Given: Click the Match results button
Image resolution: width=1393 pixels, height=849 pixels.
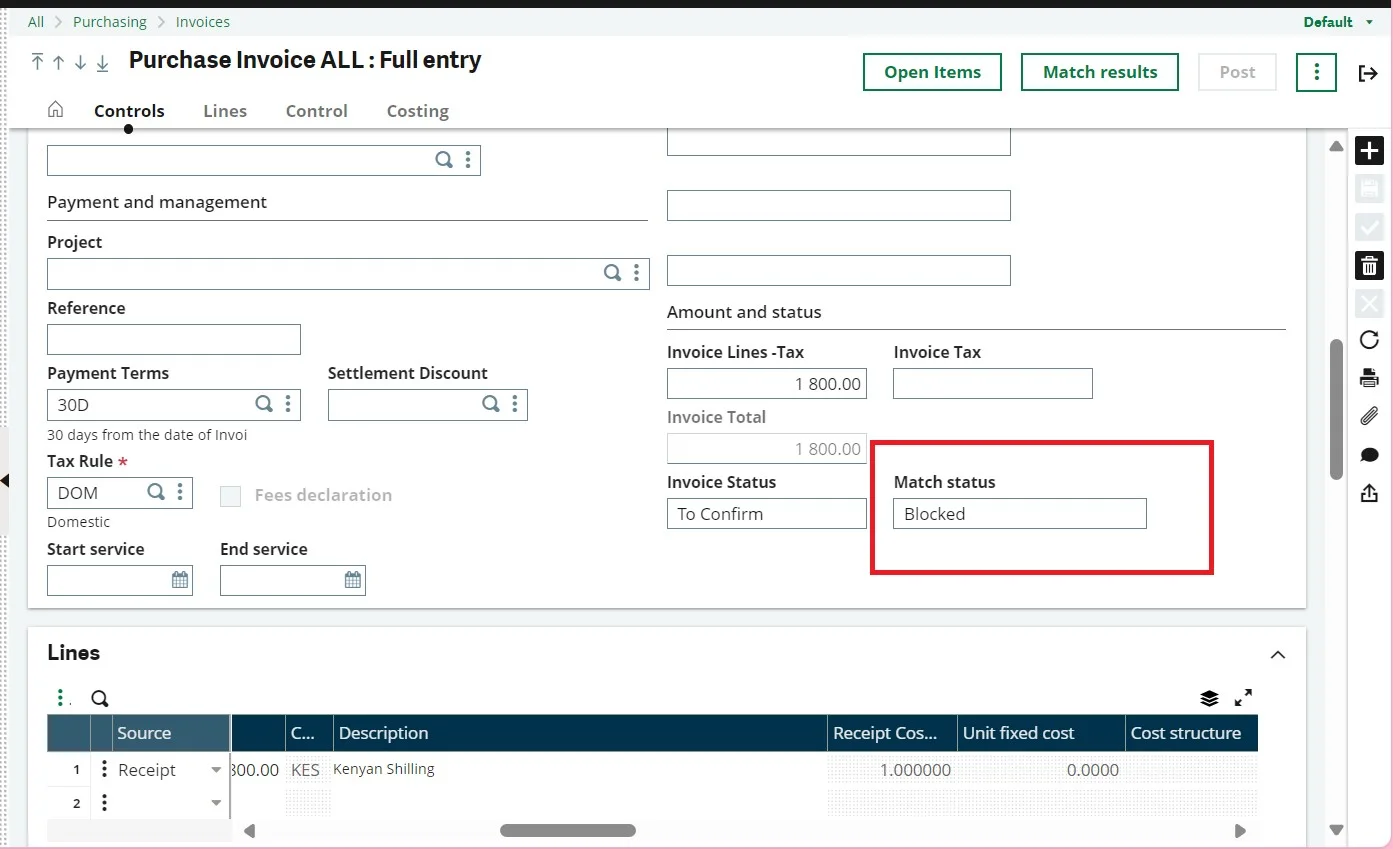Looking at the screenshot, I should [1099, 72].
